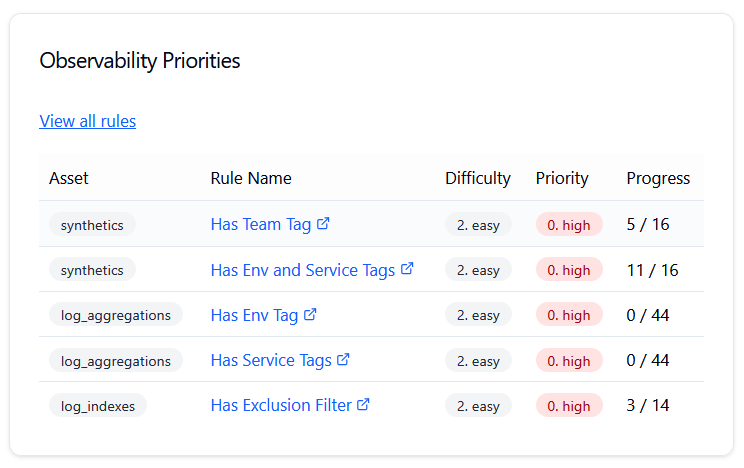Click external link icon beside Has Exclusion Filter
744x468 pixels.
tap(364, 405)
